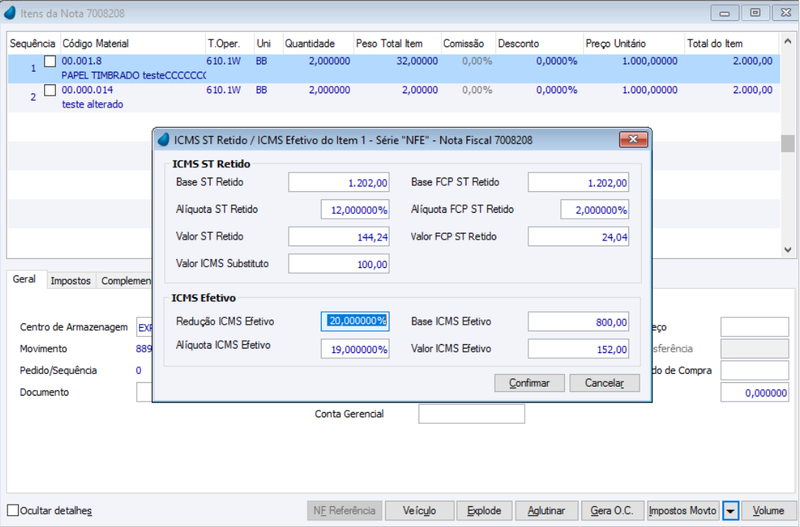Click the Base ICMS Efetivo field
This screenshot has height=527, width=800.
click(x=579, y=322)
